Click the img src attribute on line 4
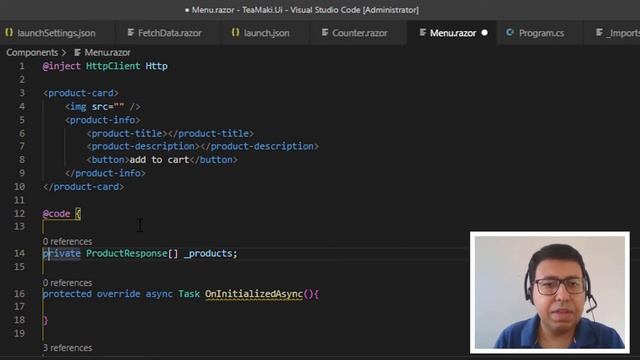The image size is (640, 360). tap(108, 107)
